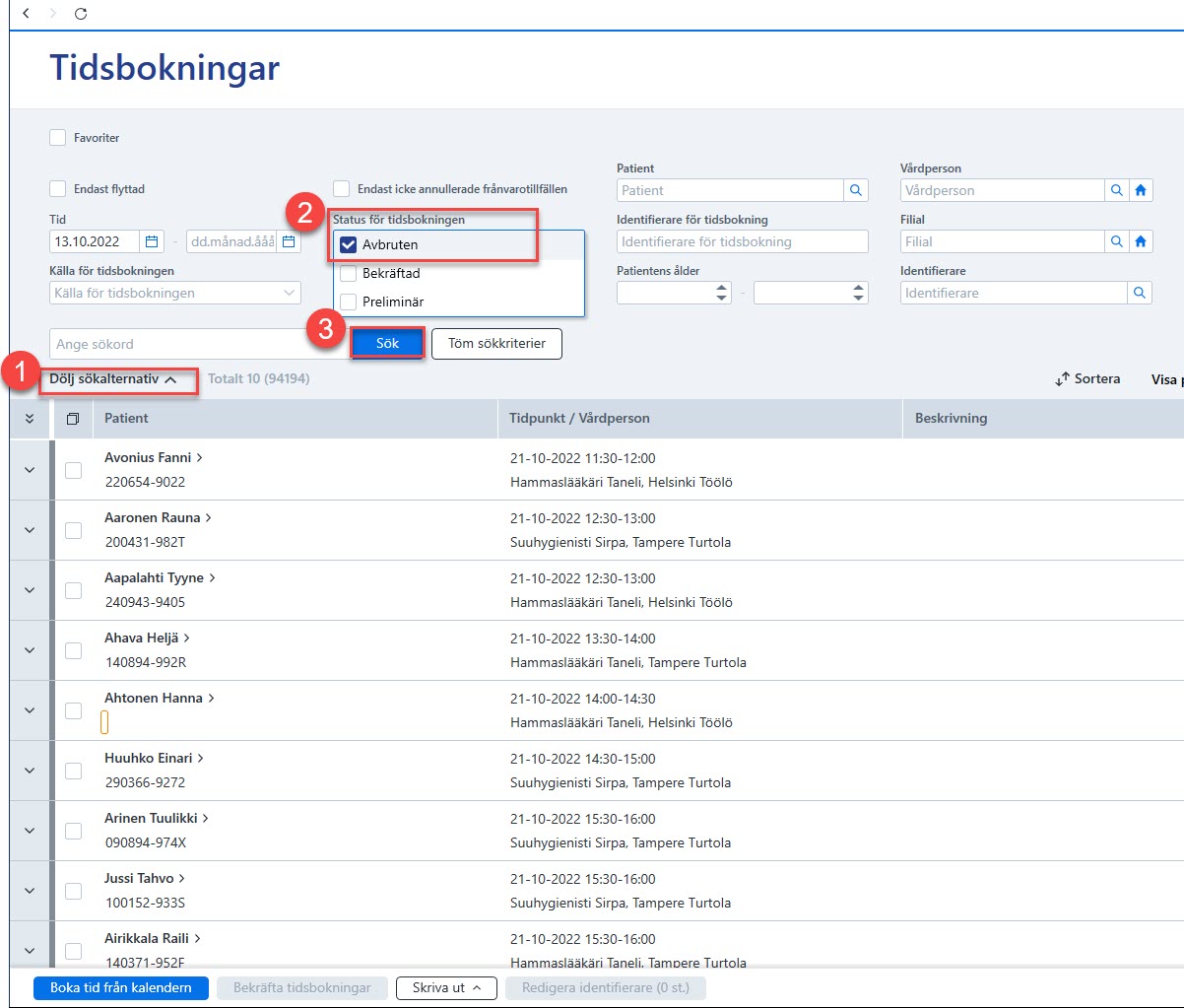The width and height of the screenshot is (1184, 1008).
Task: Click the Sortera label
Action: 1097,379
